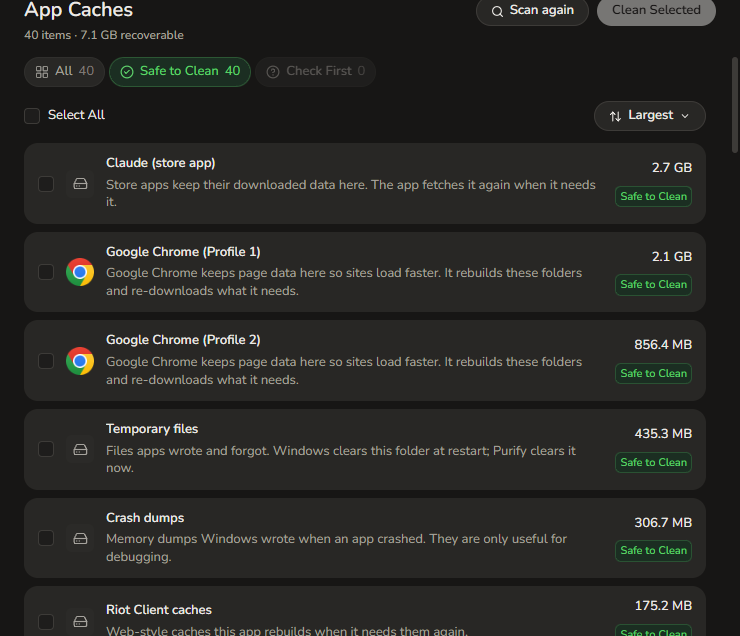
Task: Click the checkmark icon in Safe to Clean tab
Action: pyautogui.click(x=127, y=72)
